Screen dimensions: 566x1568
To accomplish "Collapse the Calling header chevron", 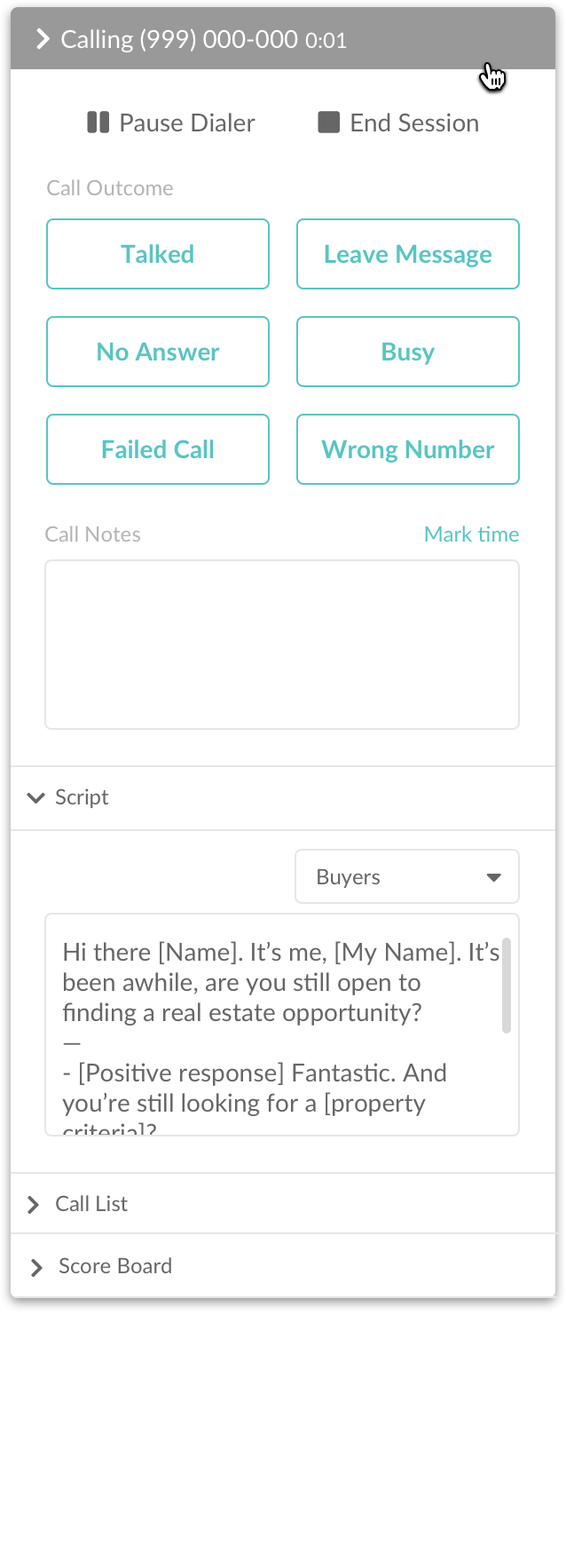I will click(42, 39).
